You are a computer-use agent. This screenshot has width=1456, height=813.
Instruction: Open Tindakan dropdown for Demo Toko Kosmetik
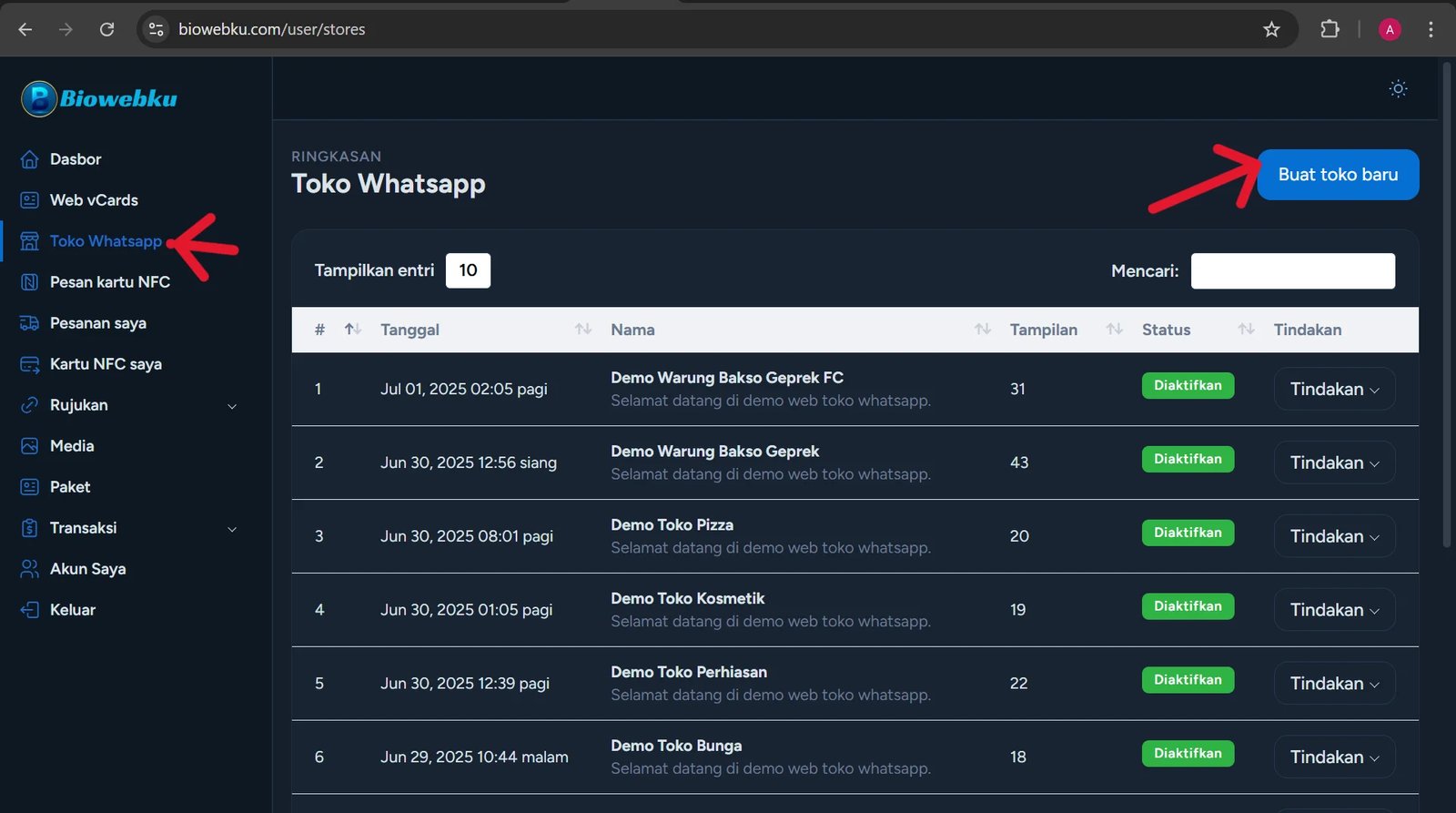click(x=1334, y=610)
